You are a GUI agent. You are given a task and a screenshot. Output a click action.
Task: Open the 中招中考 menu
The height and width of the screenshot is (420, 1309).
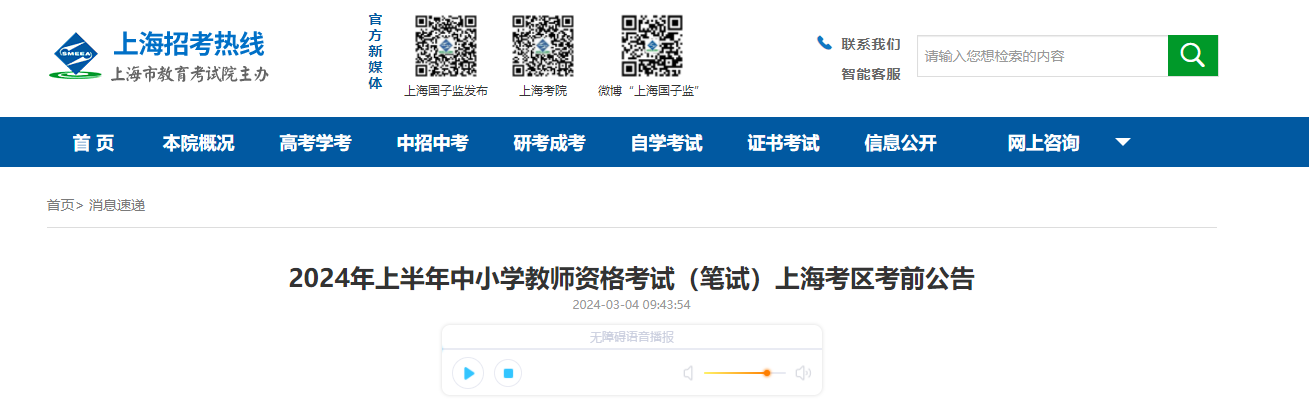pyautogui.click(x=432, y=143)
